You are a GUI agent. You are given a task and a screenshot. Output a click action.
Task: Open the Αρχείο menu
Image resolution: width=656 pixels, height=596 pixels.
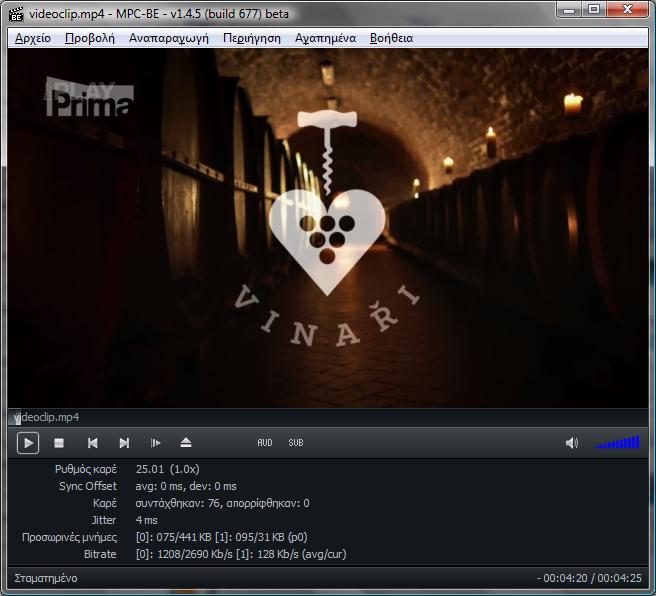[33, 38]
